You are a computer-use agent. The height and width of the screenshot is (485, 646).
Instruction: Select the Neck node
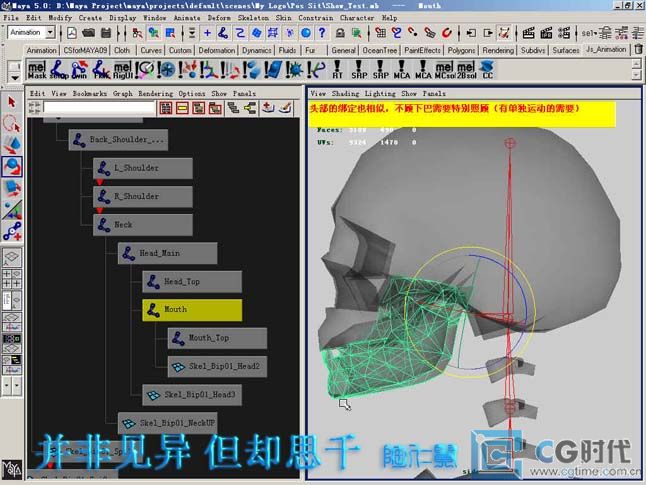[x=143, y=225]
